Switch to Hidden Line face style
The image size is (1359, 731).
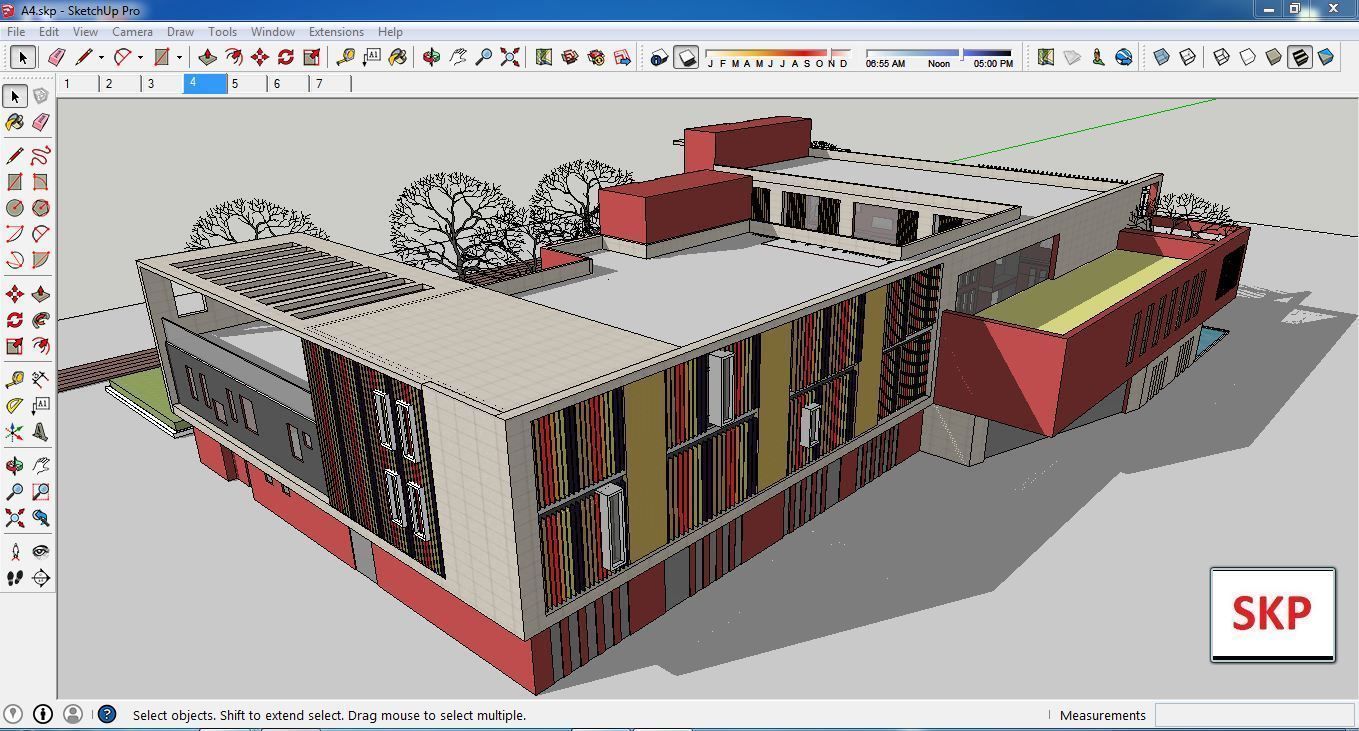point(1248,57)
